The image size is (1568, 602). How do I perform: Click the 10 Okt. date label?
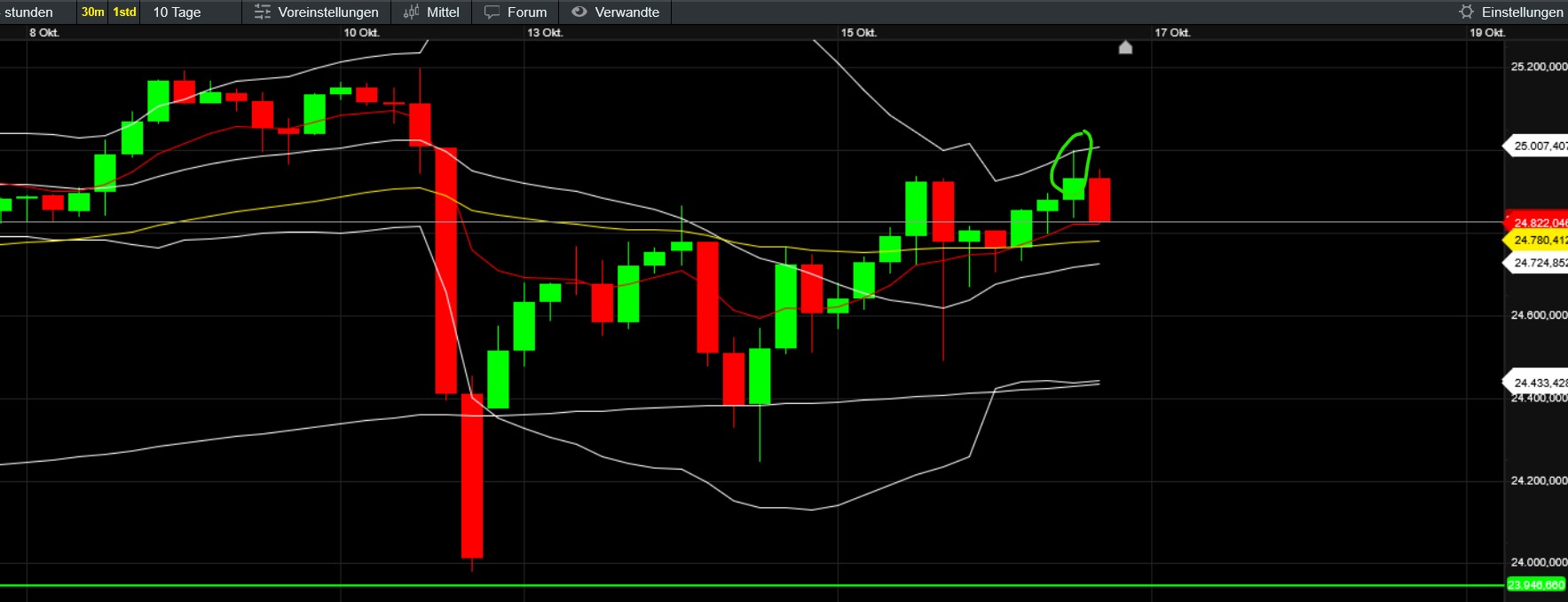click(361, 33)
